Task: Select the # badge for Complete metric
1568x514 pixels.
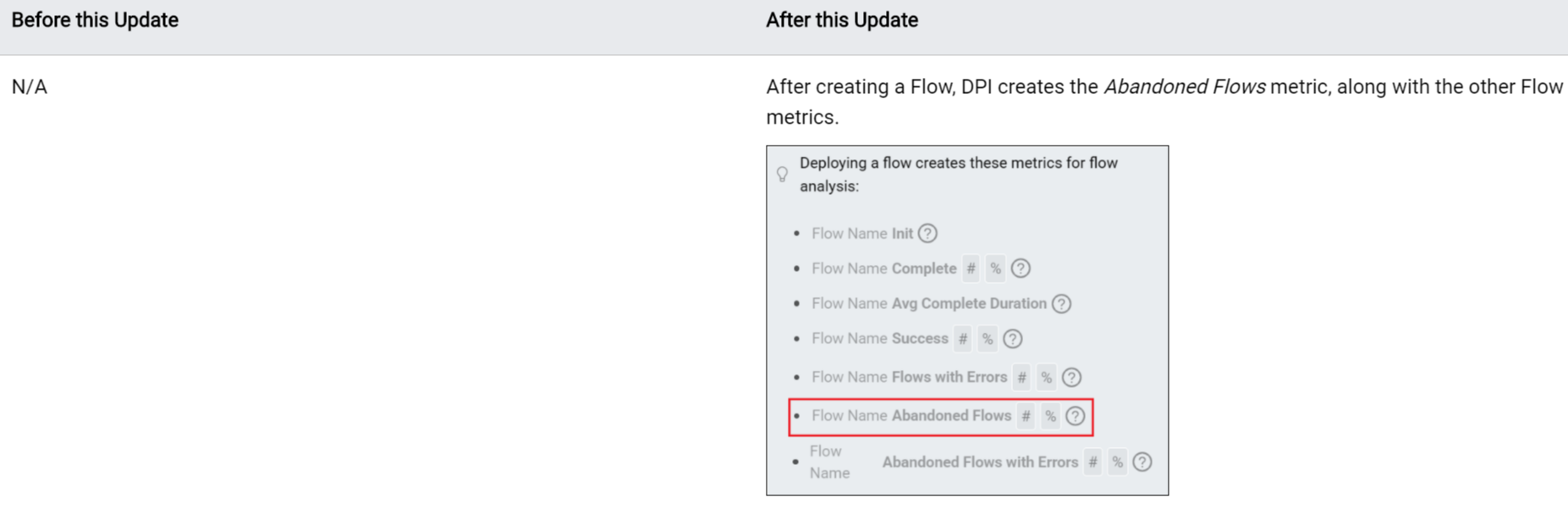Action: [x=971, y=268]
